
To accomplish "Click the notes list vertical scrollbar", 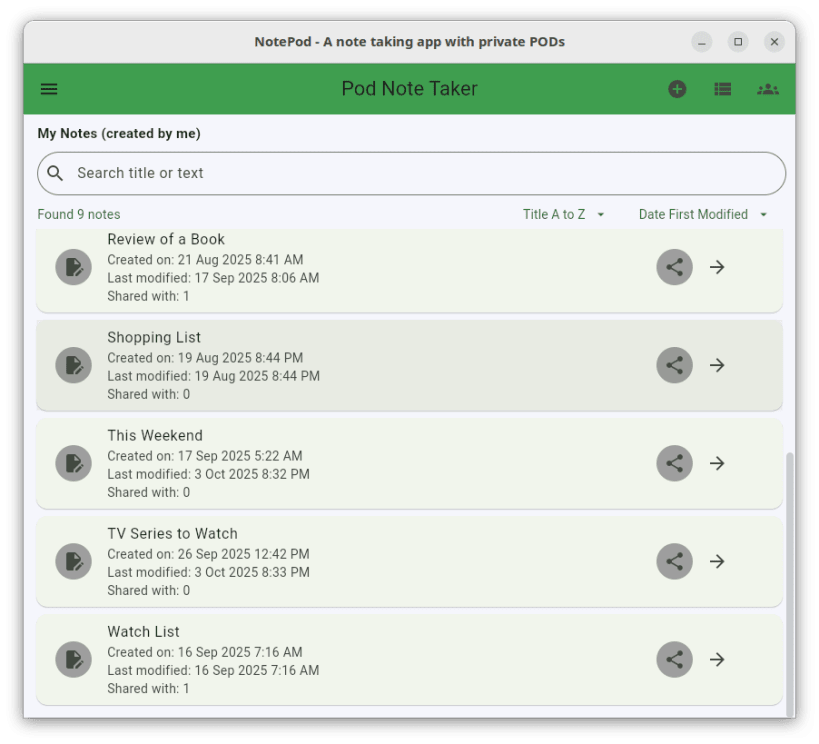I will pos(790,584).
